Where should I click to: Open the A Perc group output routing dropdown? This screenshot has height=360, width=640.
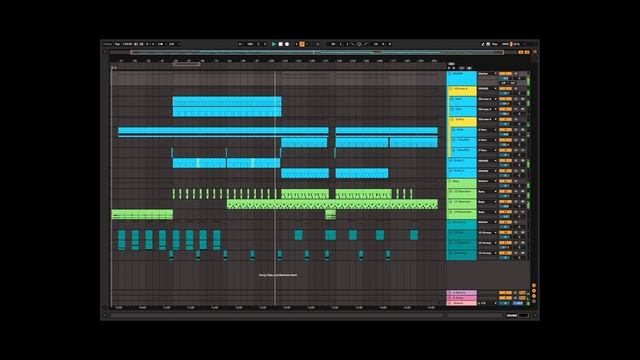click(x=487, y=119)
